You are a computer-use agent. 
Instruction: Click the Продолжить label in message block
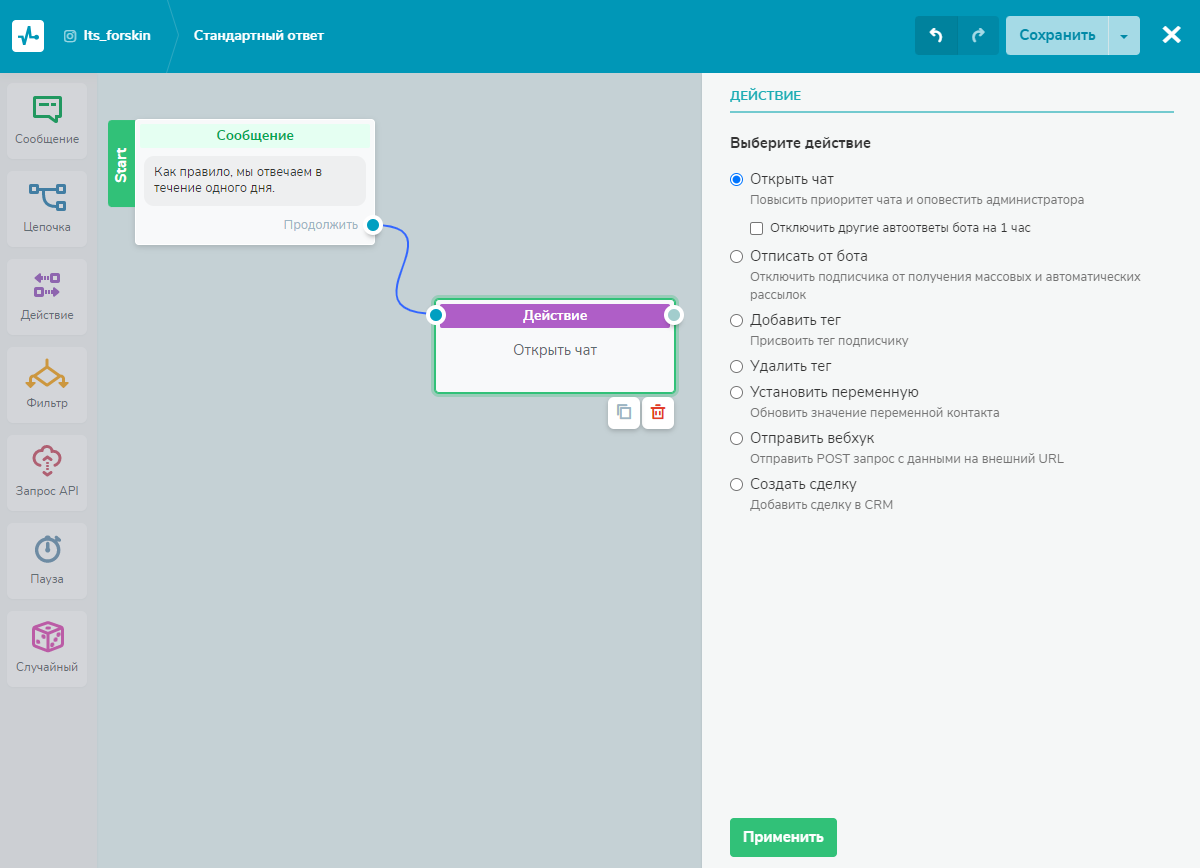320,225
